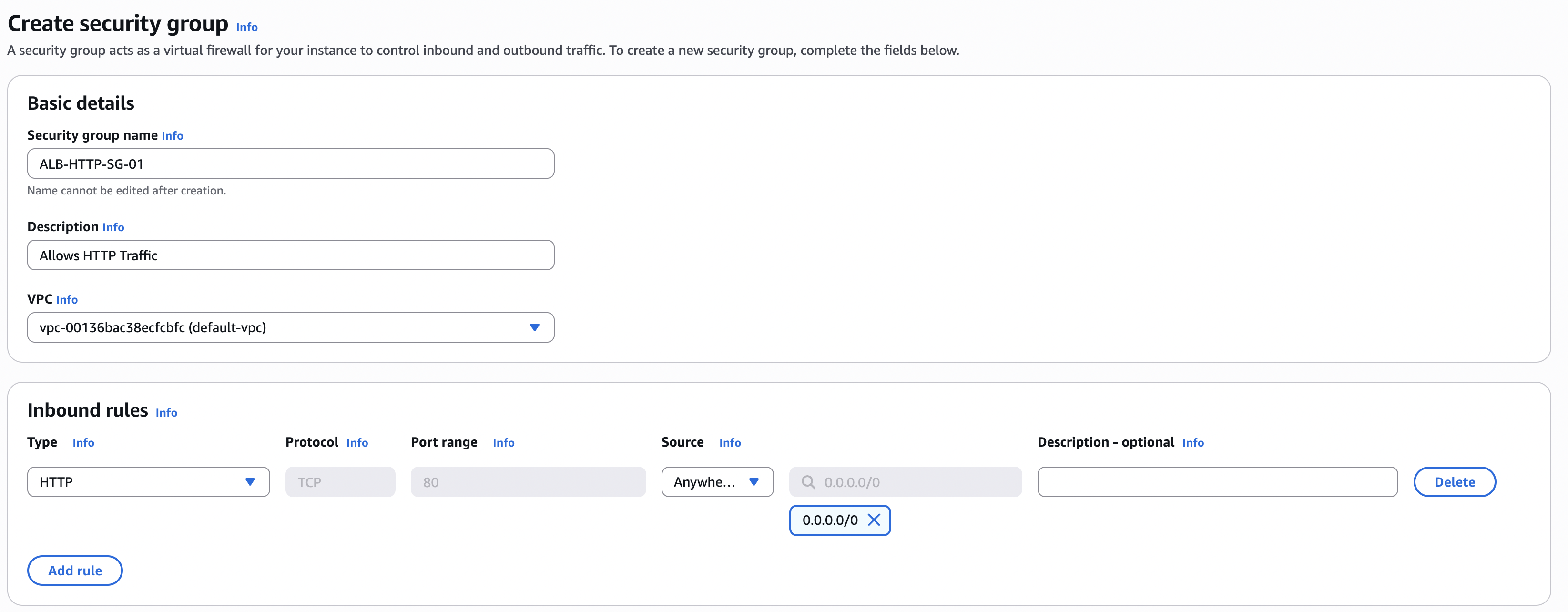Open Info link next to VPC label
Screen dimensions: 1568x612
point(67,300)
